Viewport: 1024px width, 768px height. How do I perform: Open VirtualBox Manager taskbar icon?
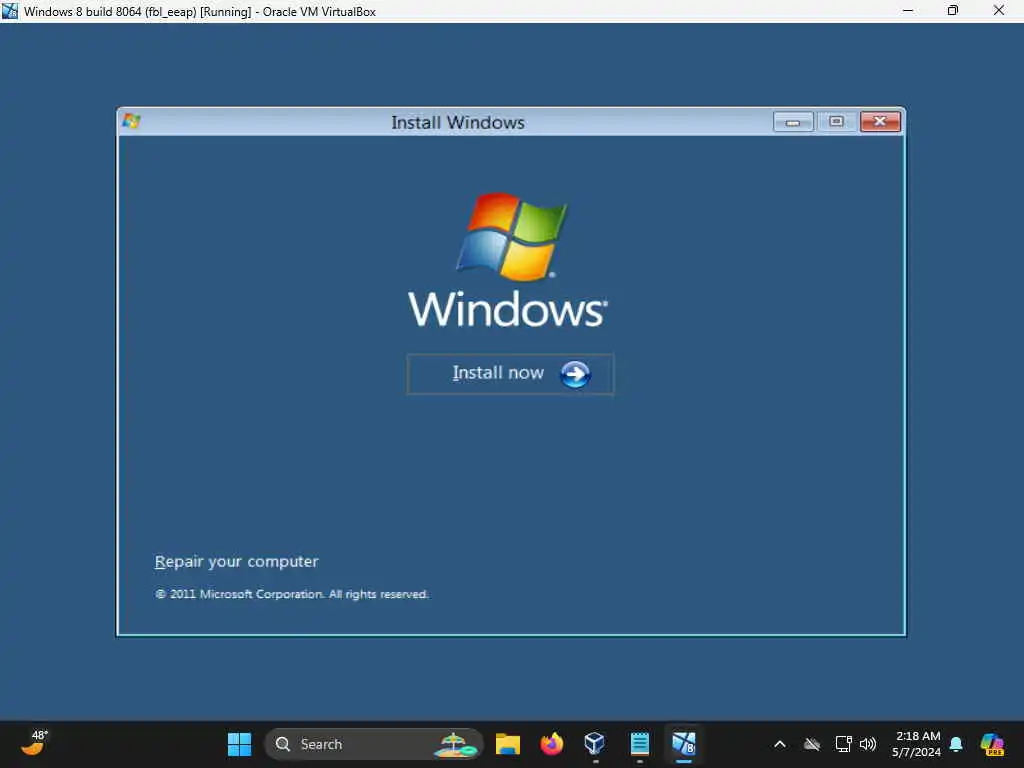[595, 744]
